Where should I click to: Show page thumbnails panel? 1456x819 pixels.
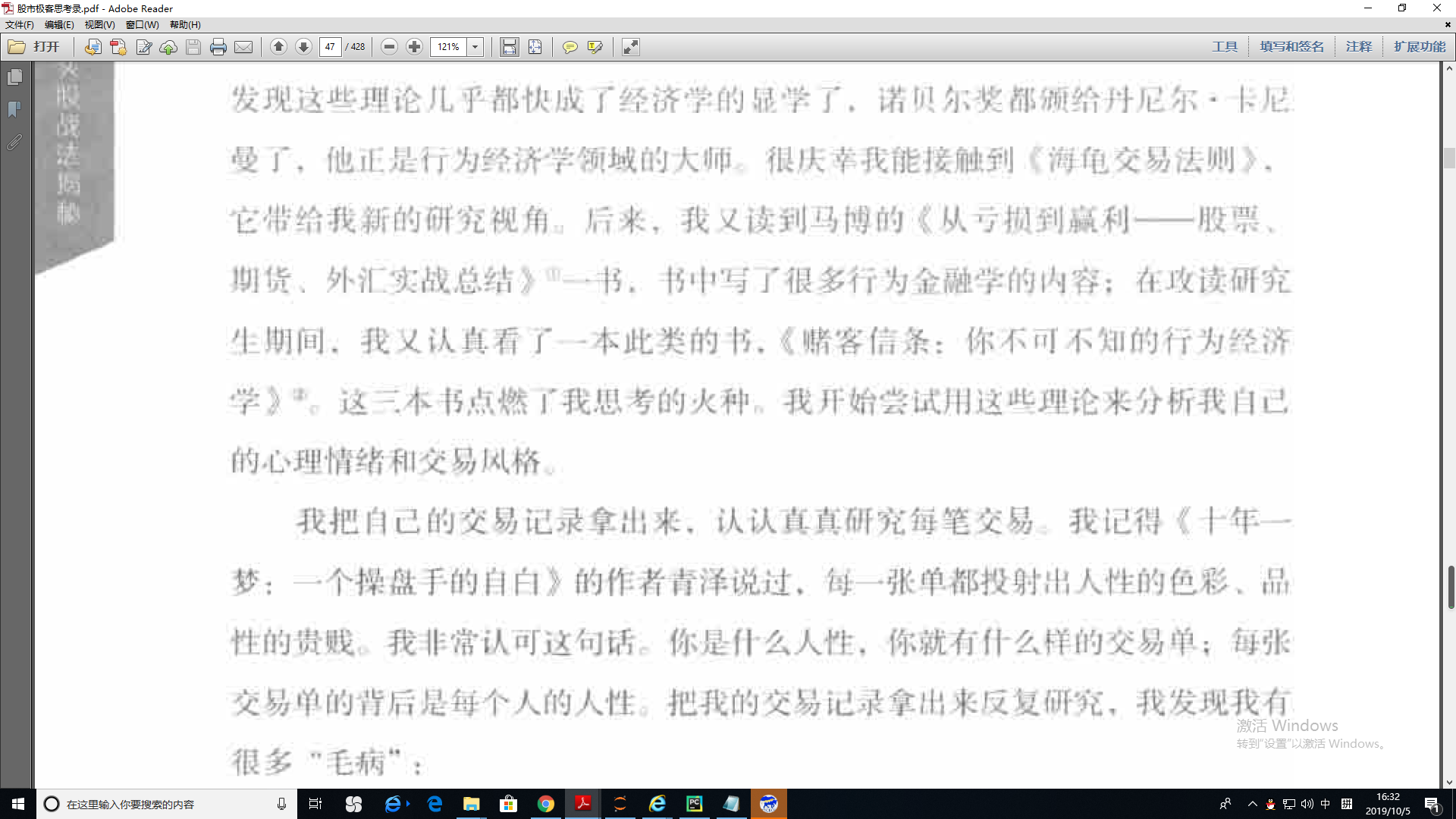[x=14, y=77]
